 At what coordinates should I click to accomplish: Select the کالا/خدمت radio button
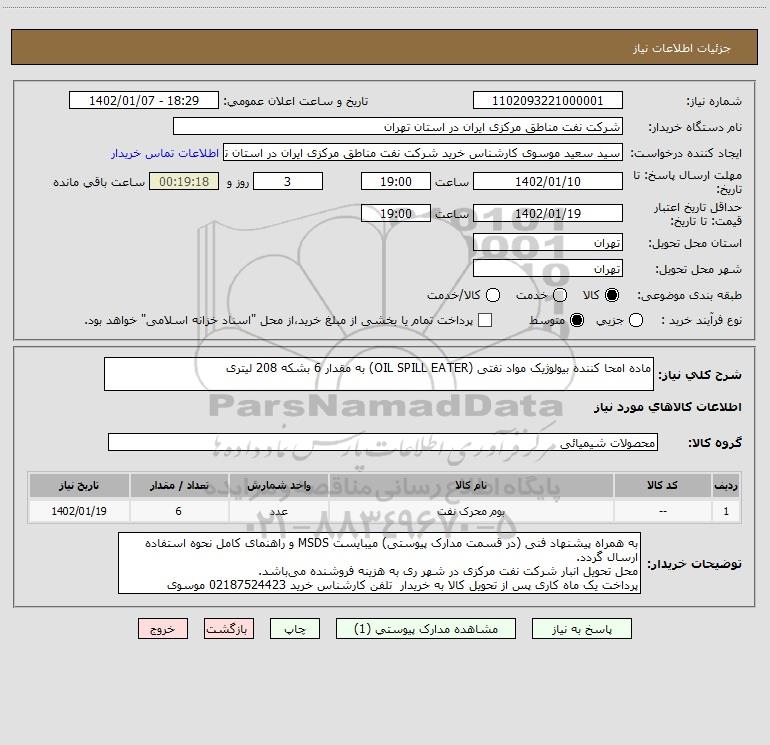point(493,295)
